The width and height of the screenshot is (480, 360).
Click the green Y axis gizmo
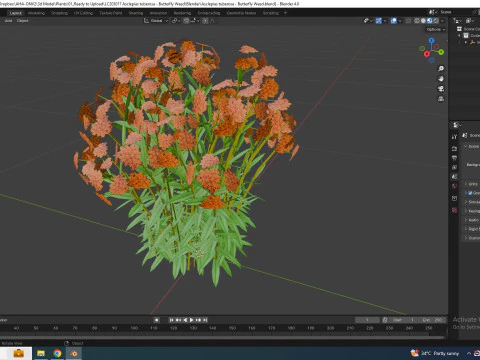(441, 52)
